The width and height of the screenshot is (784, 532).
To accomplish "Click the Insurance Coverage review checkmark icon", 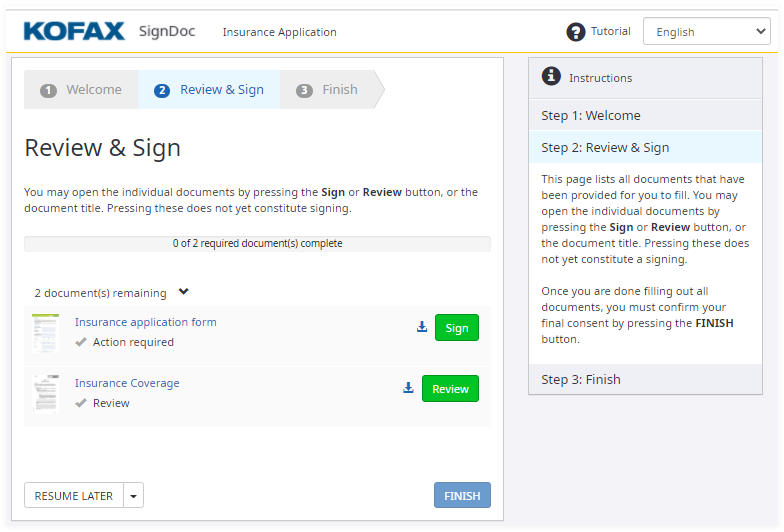I will tap(81, 403).
